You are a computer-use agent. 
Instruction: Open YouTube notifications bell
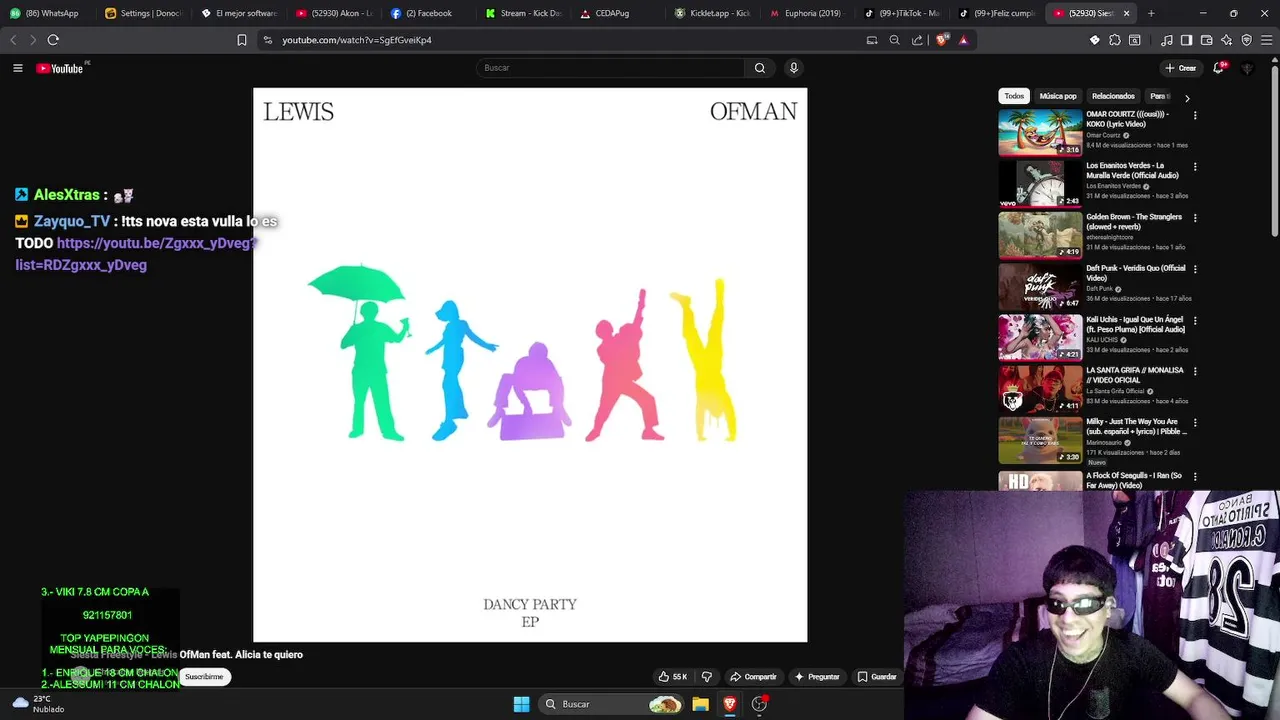tap(1218, 68)
